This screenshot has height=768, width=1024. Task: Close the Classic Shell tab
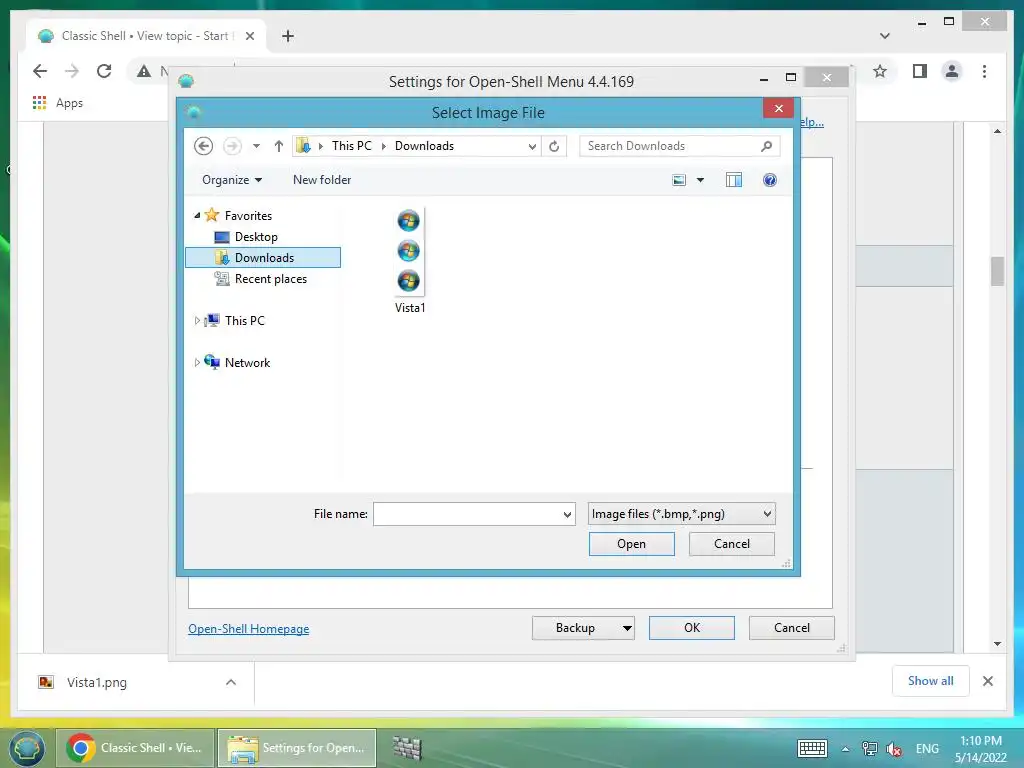(249, 36)
